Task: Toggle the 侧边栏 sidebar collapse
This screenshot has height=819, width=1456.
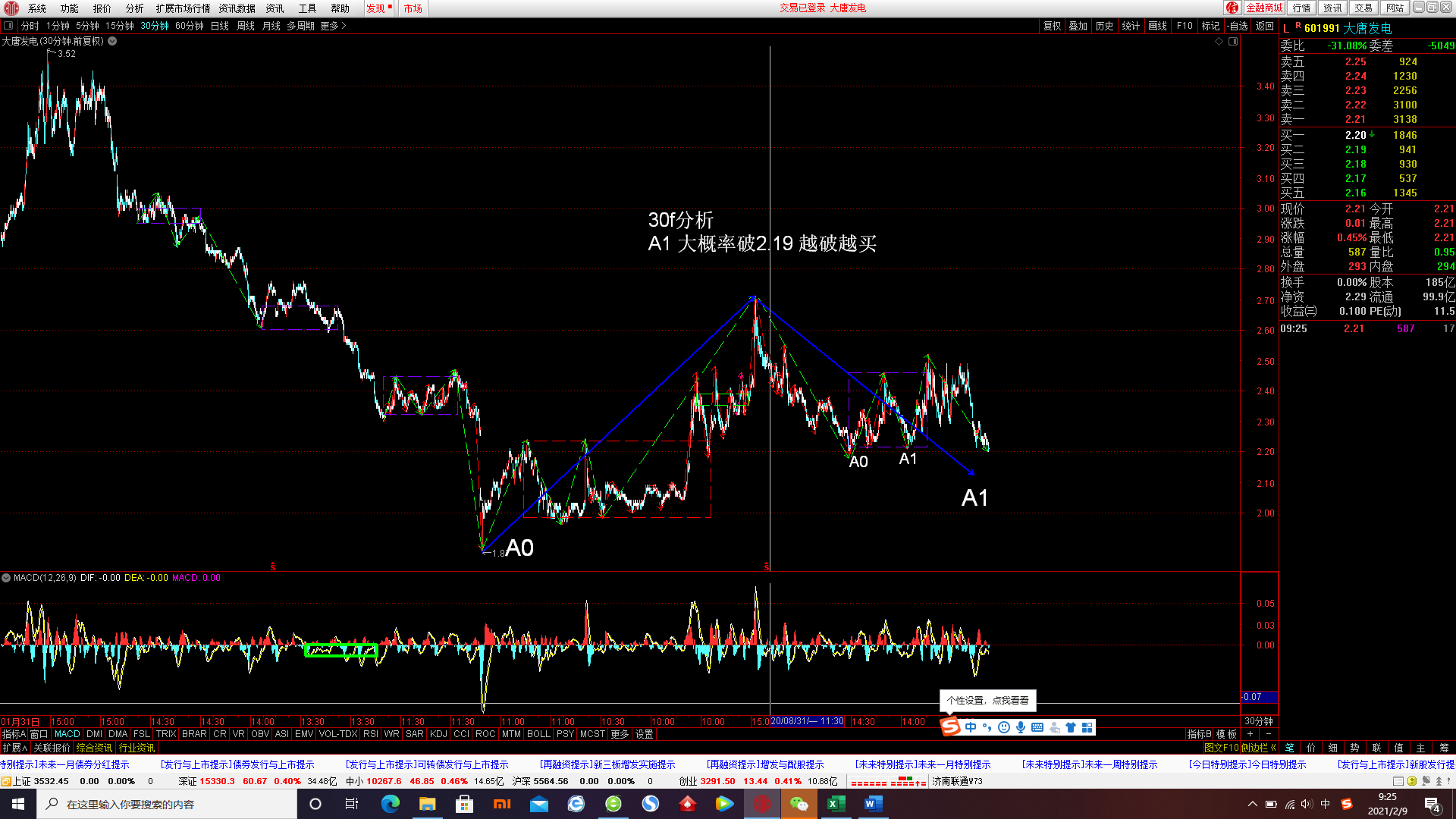Action: coord(1258,748)
